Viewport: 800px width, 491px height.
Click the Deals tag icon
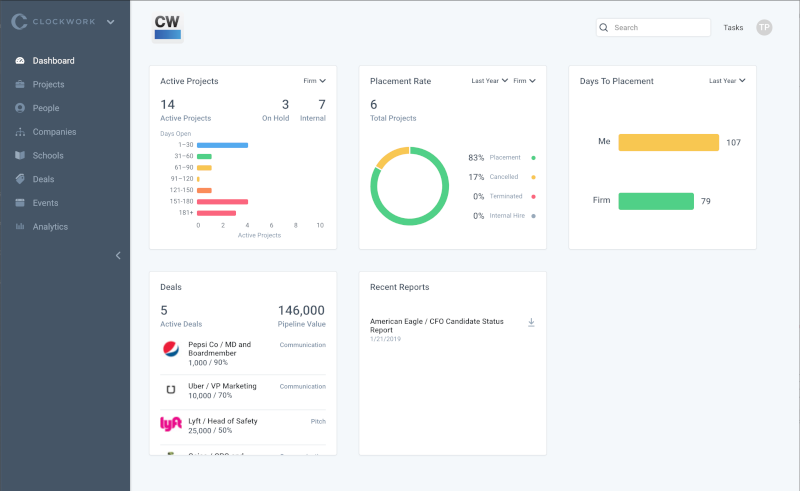pyautogui.click(x=20, y=179)
